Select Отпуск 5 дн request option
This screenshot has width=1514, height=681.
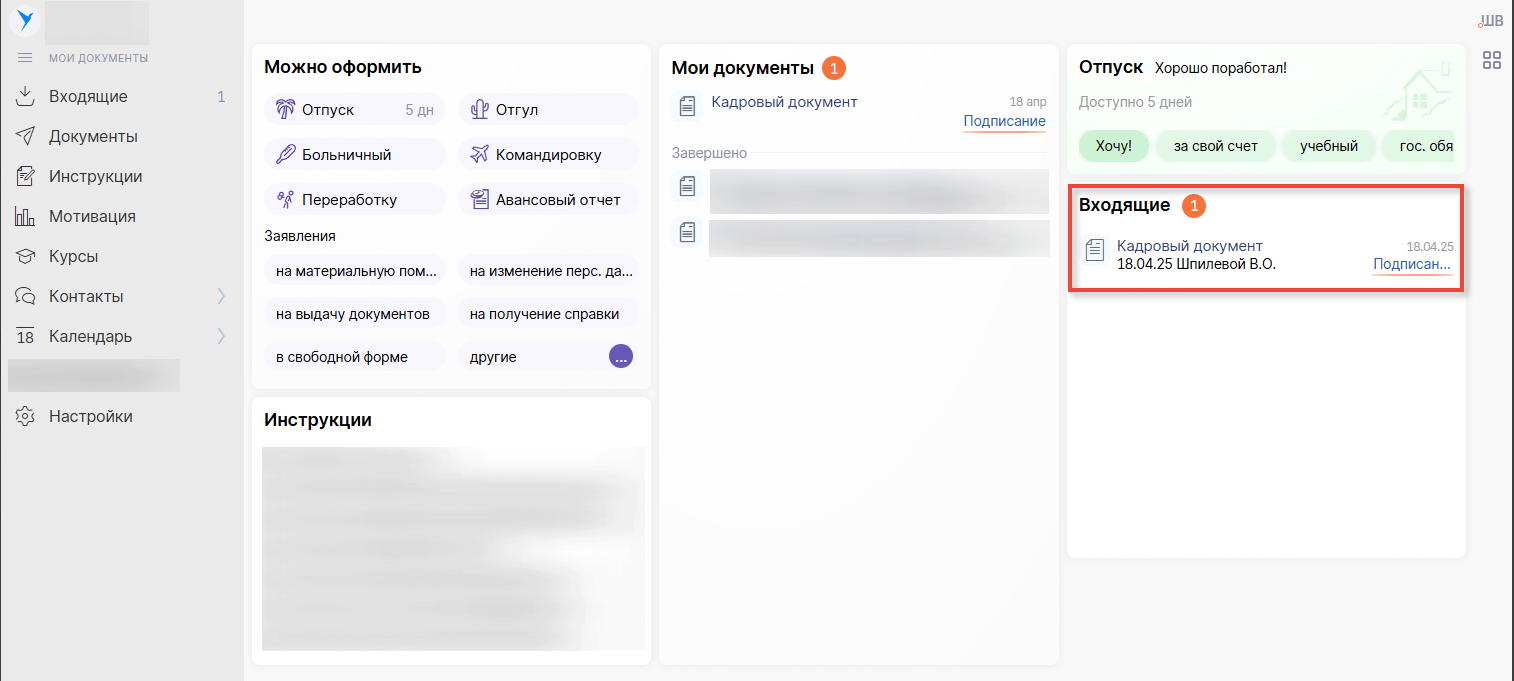354,110
